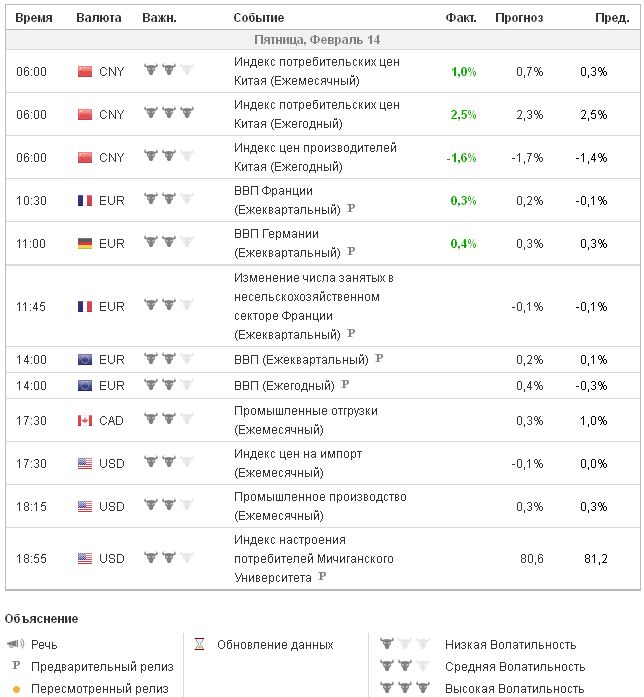Open the Мичиганского Университета consumer sentiment event

coord(313,558)
